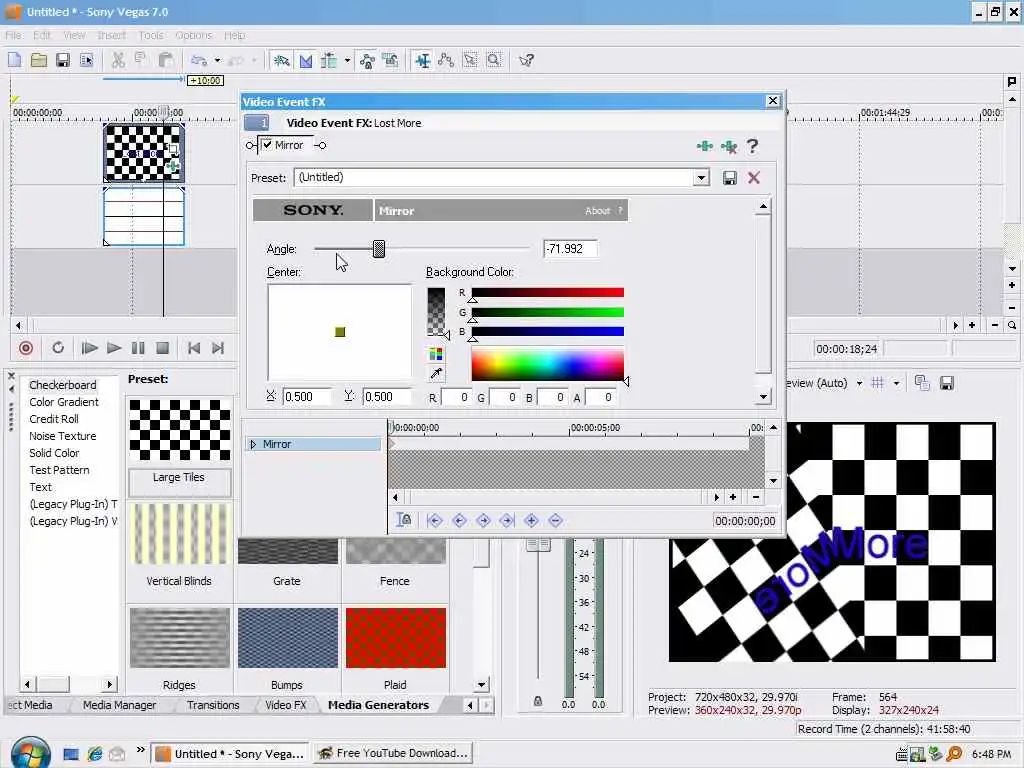Click the Undo arrow icon

[x=199, y=61]
